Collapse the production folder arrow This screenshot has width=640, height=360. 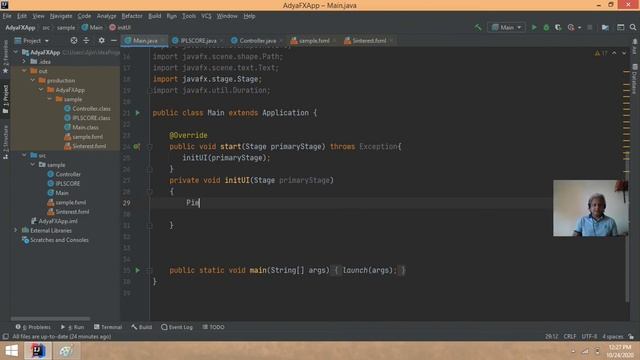[33, 80]
